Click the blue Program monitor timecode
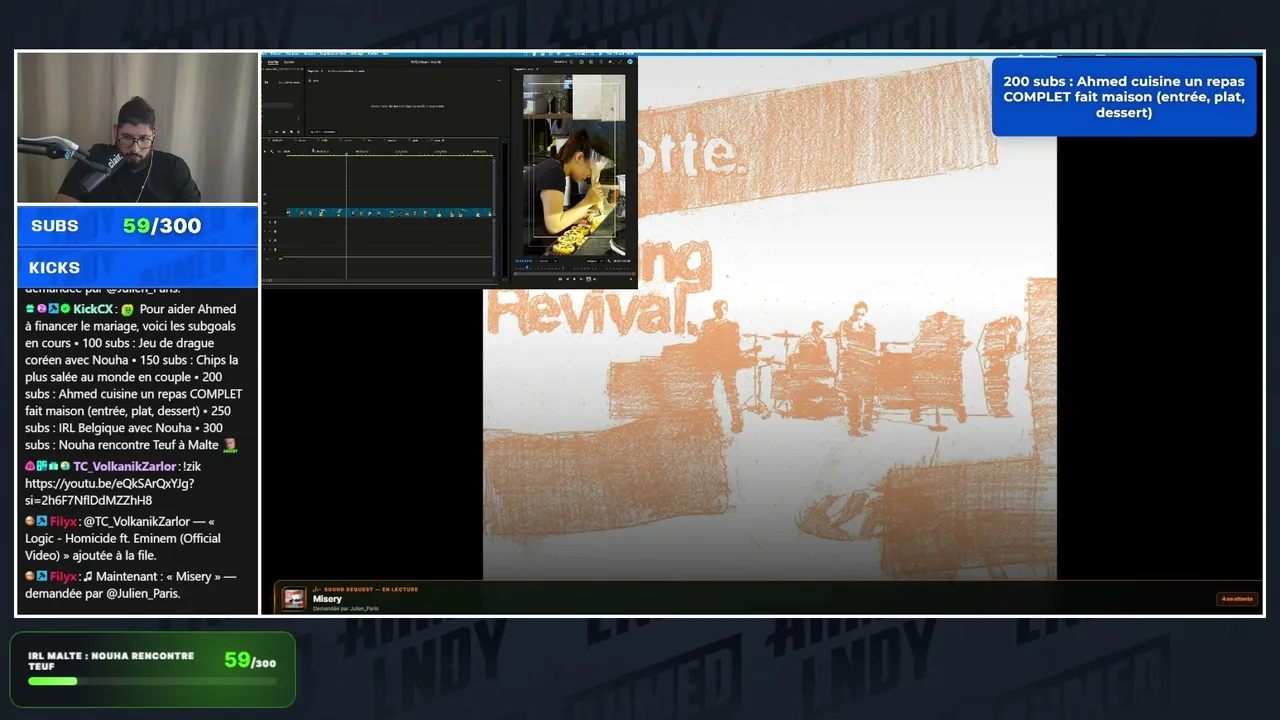 click(x=522, y=260)
